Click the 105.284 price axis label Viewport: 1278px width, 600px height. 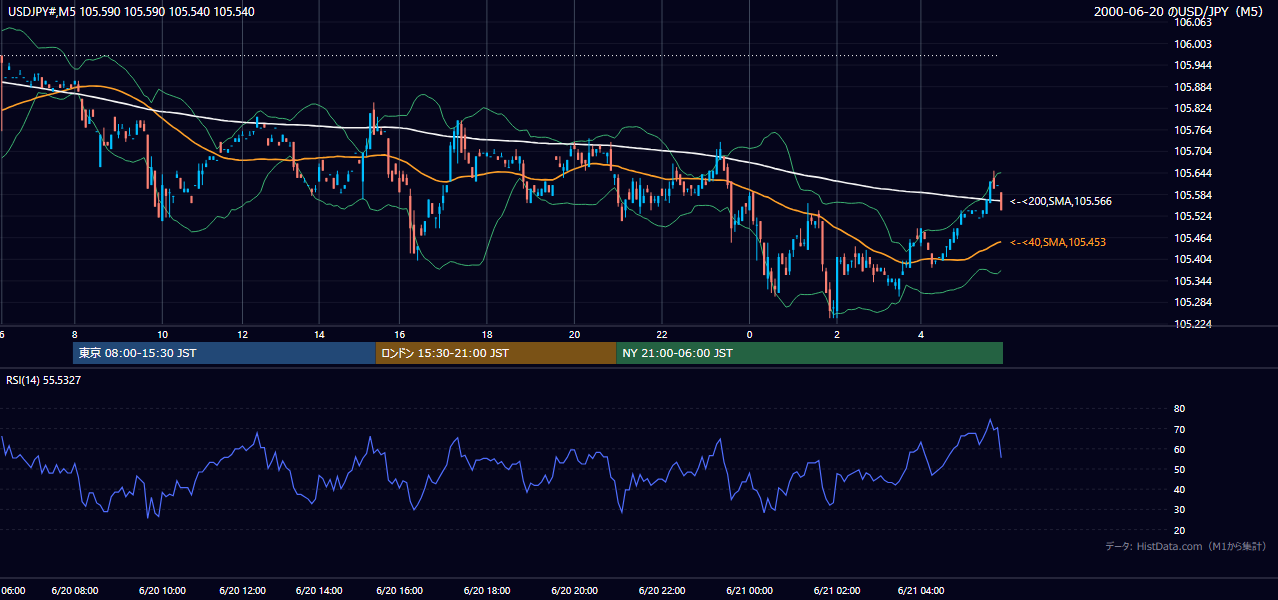[1193, 302]
